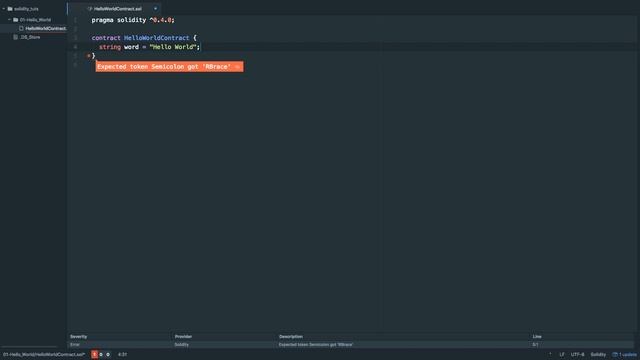Click the red error count badge
Viewport: 640px width, 360px height.
coord(94,355)
